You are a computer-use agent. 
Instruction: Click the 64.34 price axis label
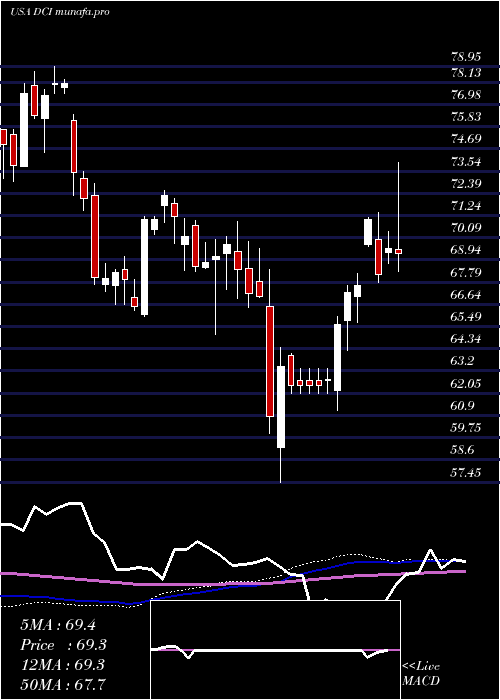point(467,339)
